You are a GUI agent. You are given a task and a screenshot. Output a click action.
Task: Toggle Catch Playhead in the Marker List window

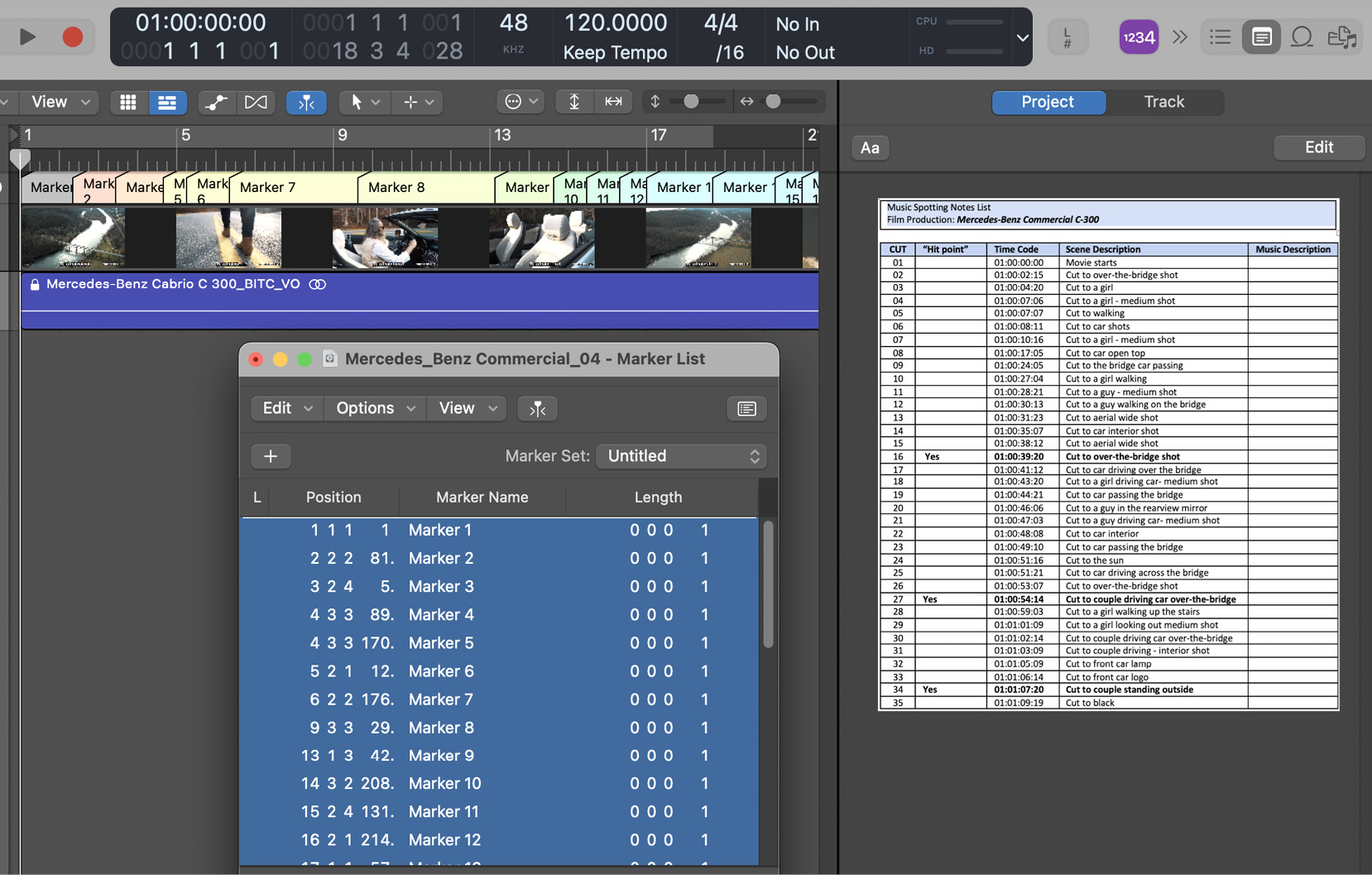(538, 409)
